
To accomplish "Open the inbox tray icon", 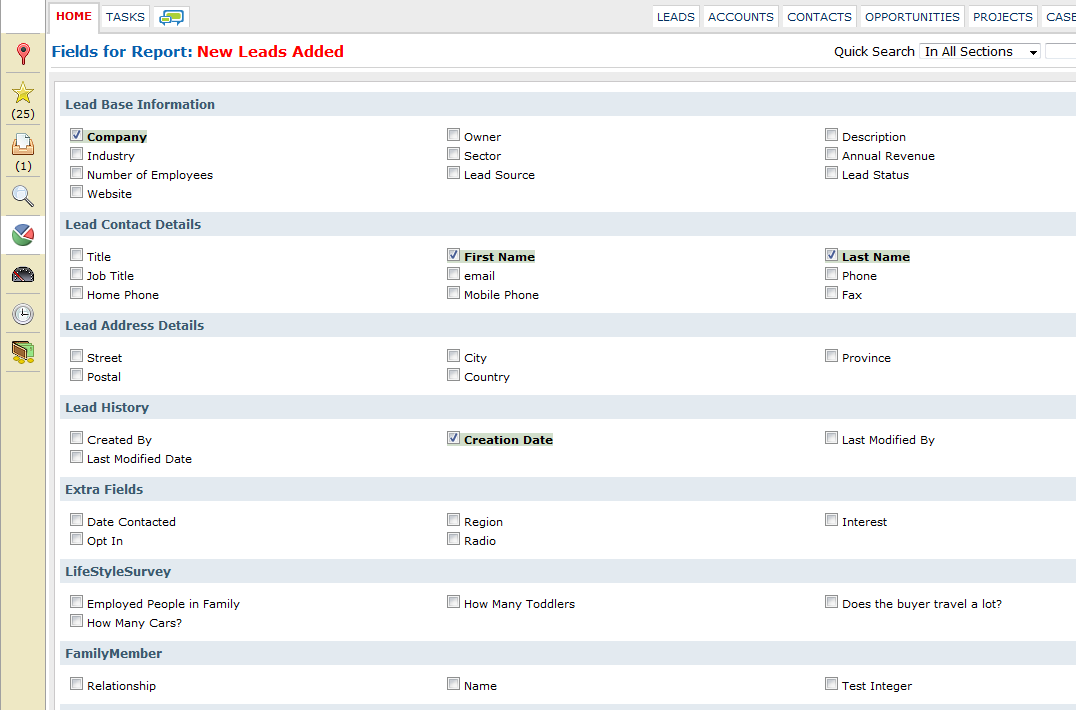I will coord(23,145).
